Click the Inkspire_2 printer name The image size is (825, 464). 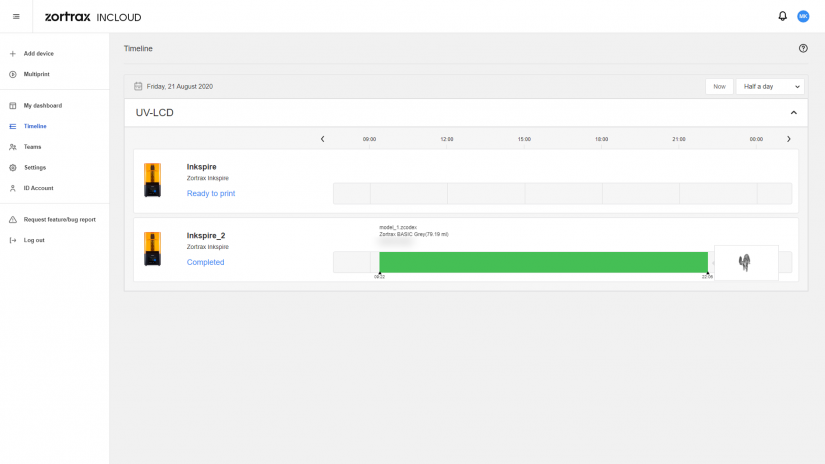[206, 236]
